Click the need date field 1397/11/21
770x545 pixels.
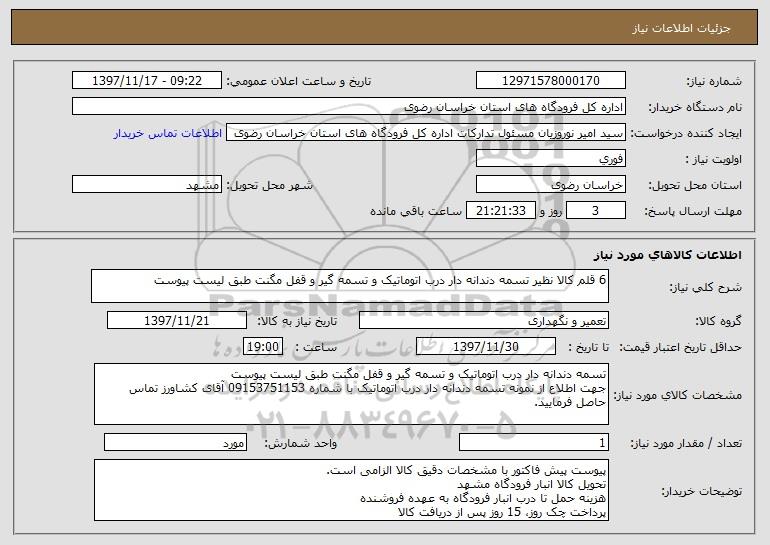[177, 321]
